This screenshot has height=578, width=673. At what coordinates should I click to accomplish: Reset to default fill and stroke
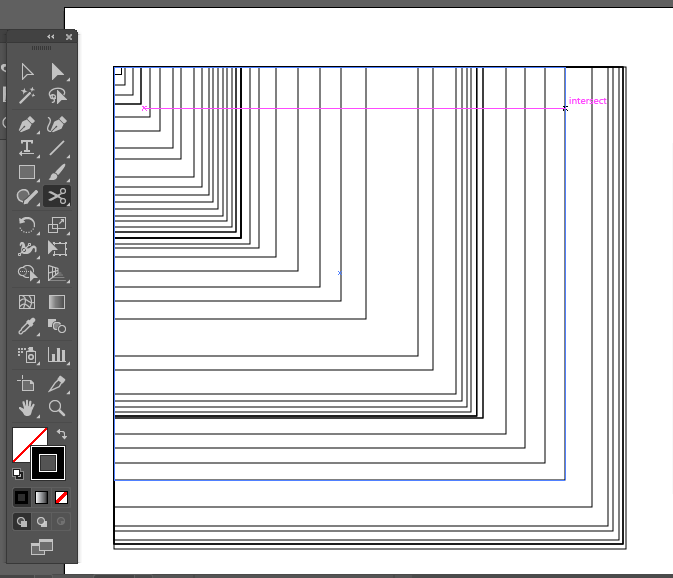[x=18, y=474]
